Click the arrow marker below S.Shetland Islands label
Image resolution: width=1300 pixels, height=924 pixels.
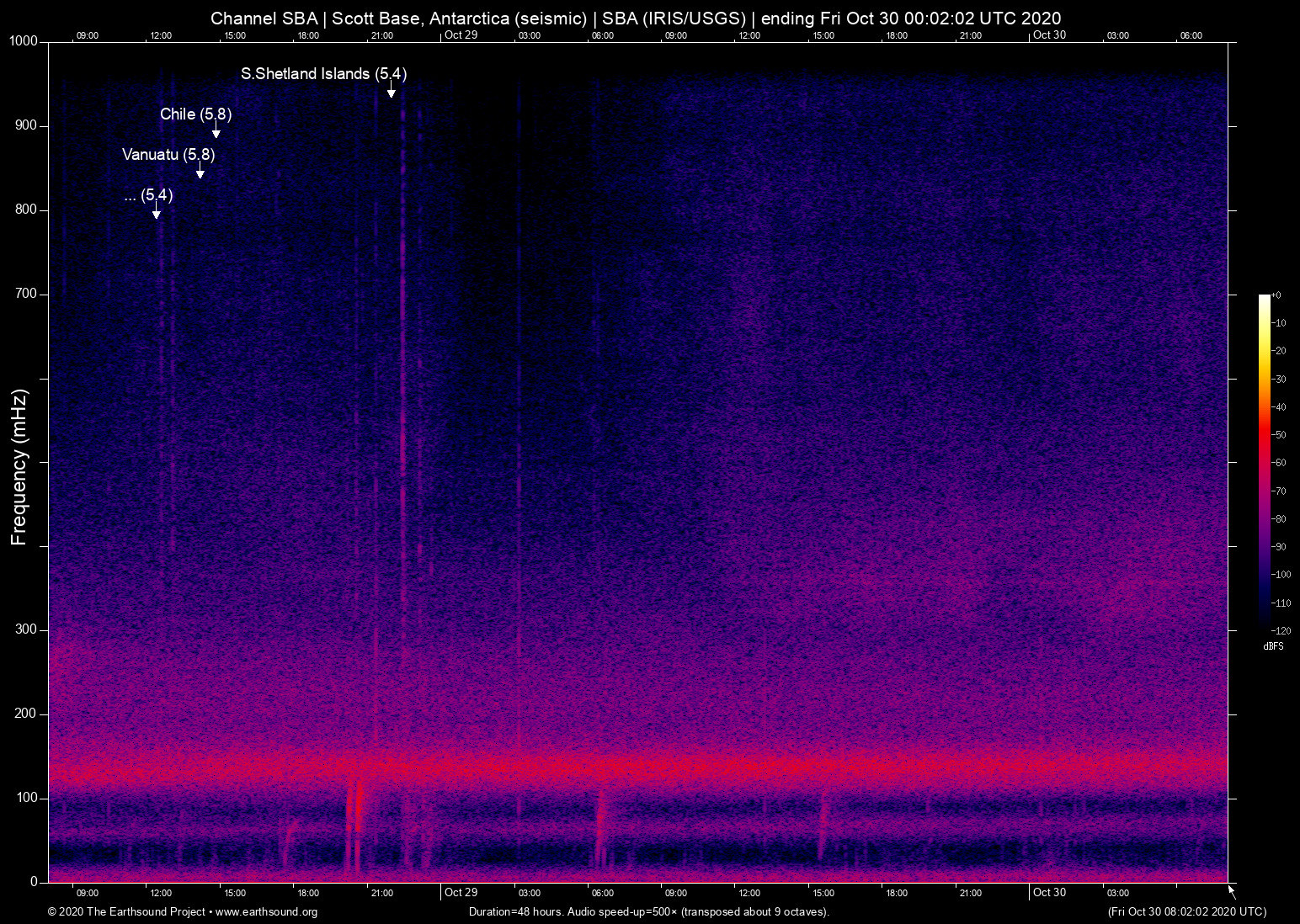(x=391, y=93)
